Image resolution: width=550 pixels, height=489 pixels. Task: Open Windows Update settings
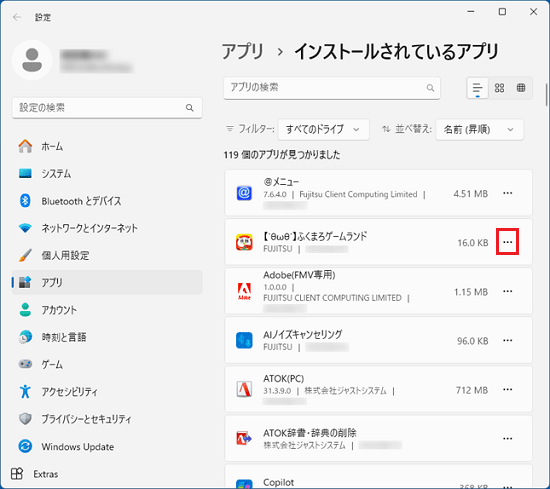point(107,446)
